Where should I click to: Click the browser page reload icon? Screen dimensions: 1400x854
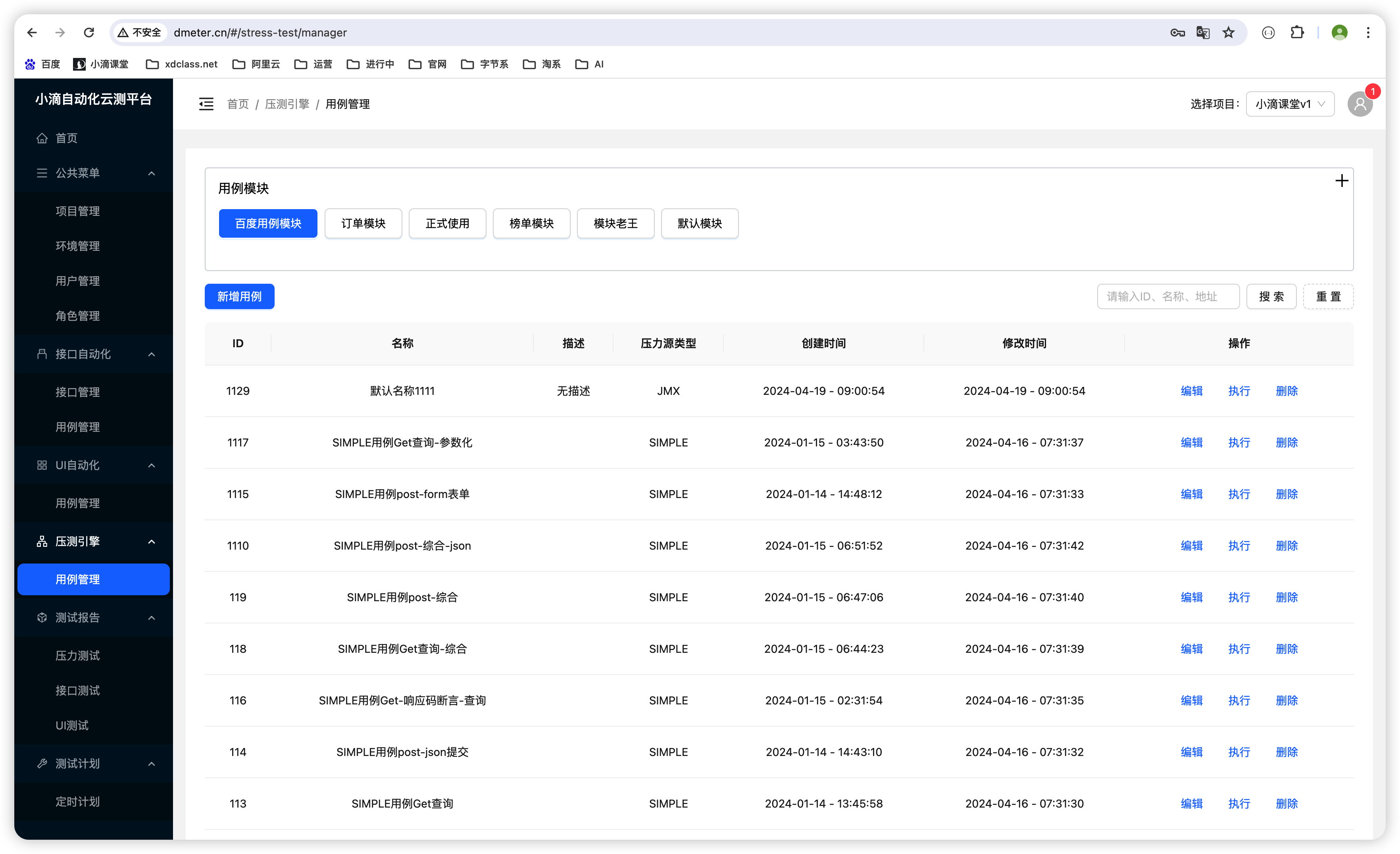point(88,33)
